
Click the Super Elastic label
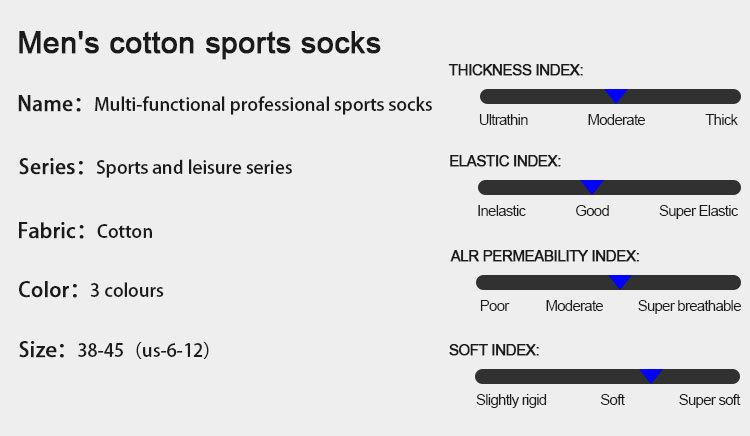[698, 211]
